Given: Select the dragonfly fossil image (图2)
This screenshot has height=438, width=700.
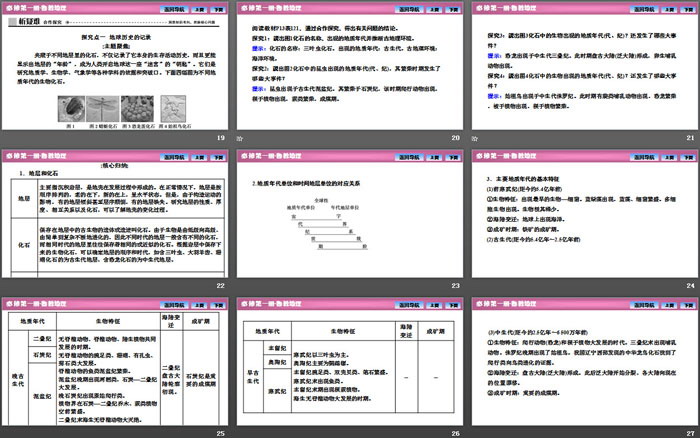Looking at the screenshot, I should [x=103, y=108].
